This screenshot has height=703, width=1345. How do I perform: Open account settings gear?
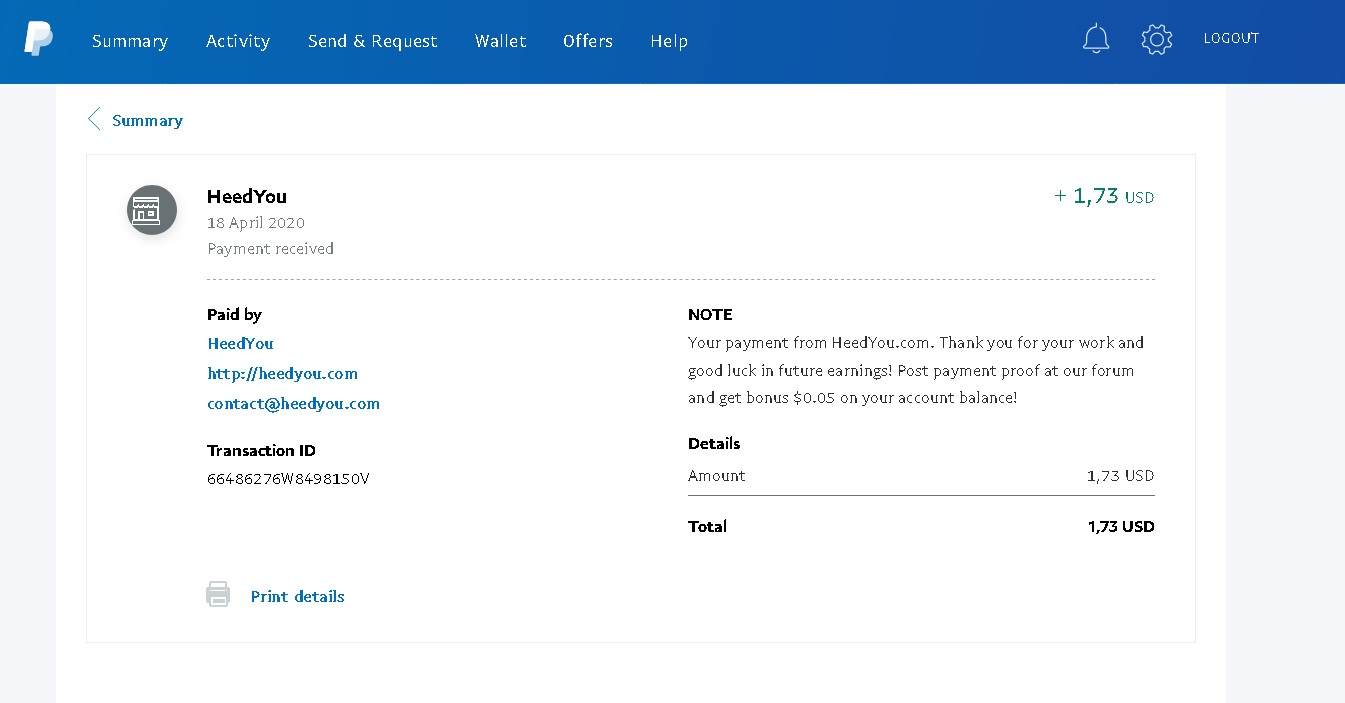tap(1156, 39)
